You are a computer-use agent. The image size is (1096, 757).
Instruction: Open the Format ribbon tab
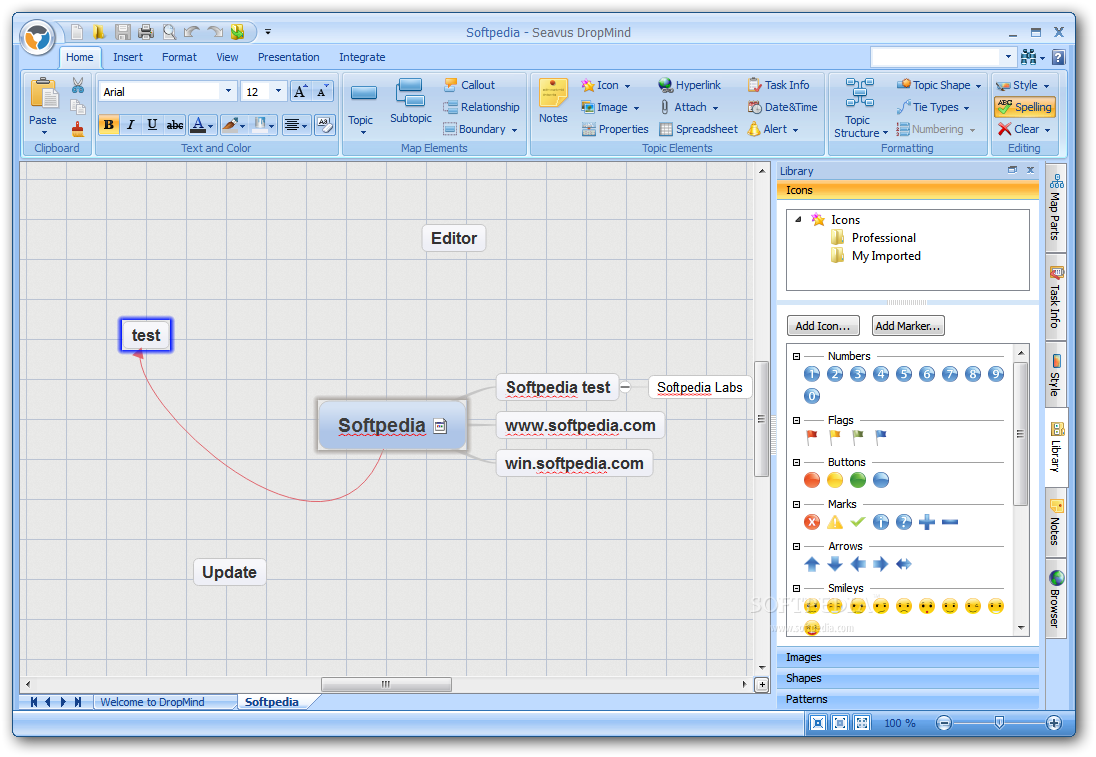[179, 57]
